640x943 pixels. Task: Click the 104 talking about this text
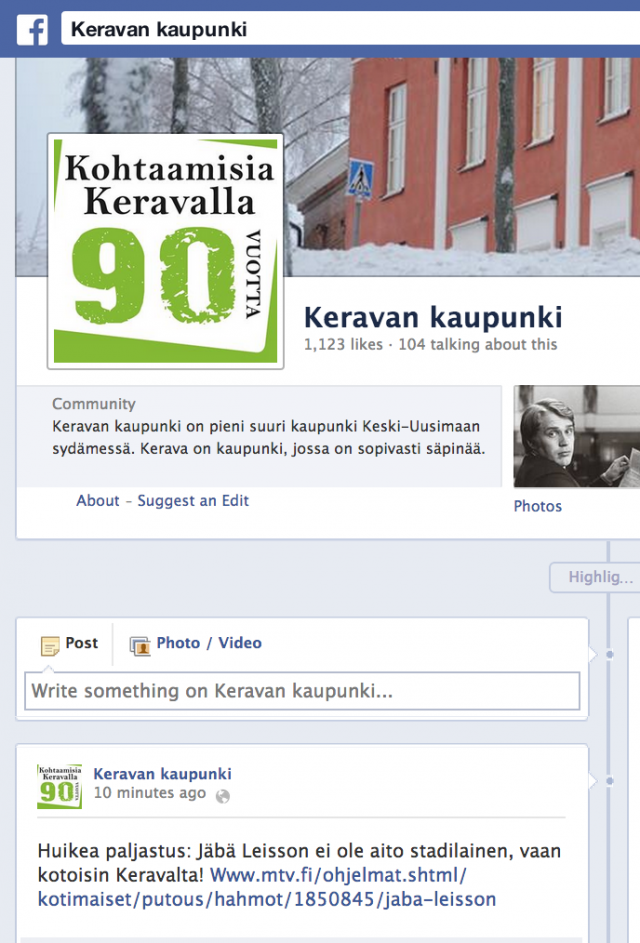click(x=478, y=345)
